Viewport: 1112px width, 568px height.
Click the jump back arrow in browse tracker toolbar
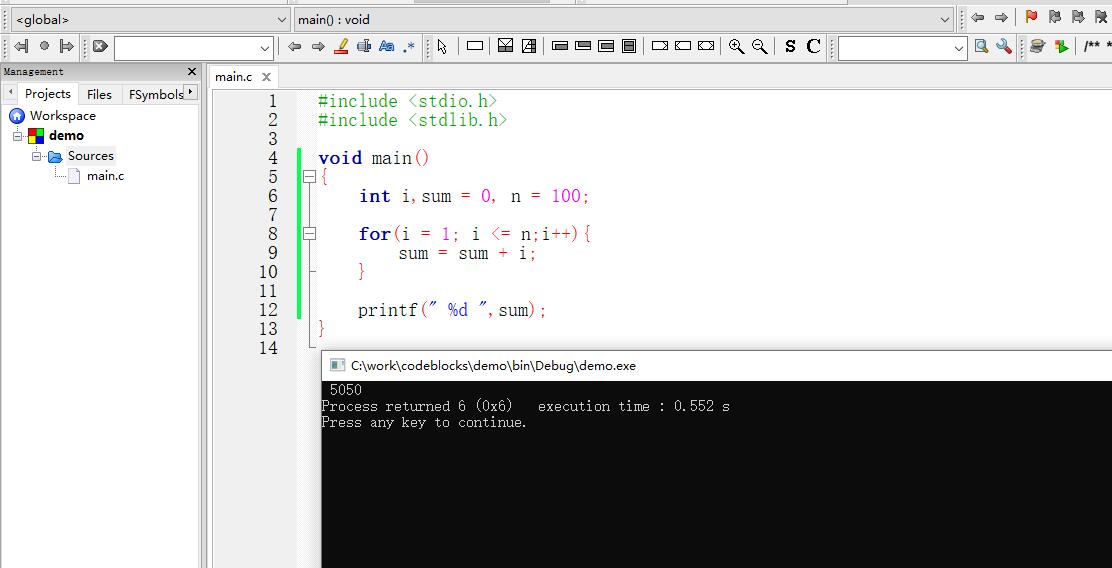click(21, 47)
